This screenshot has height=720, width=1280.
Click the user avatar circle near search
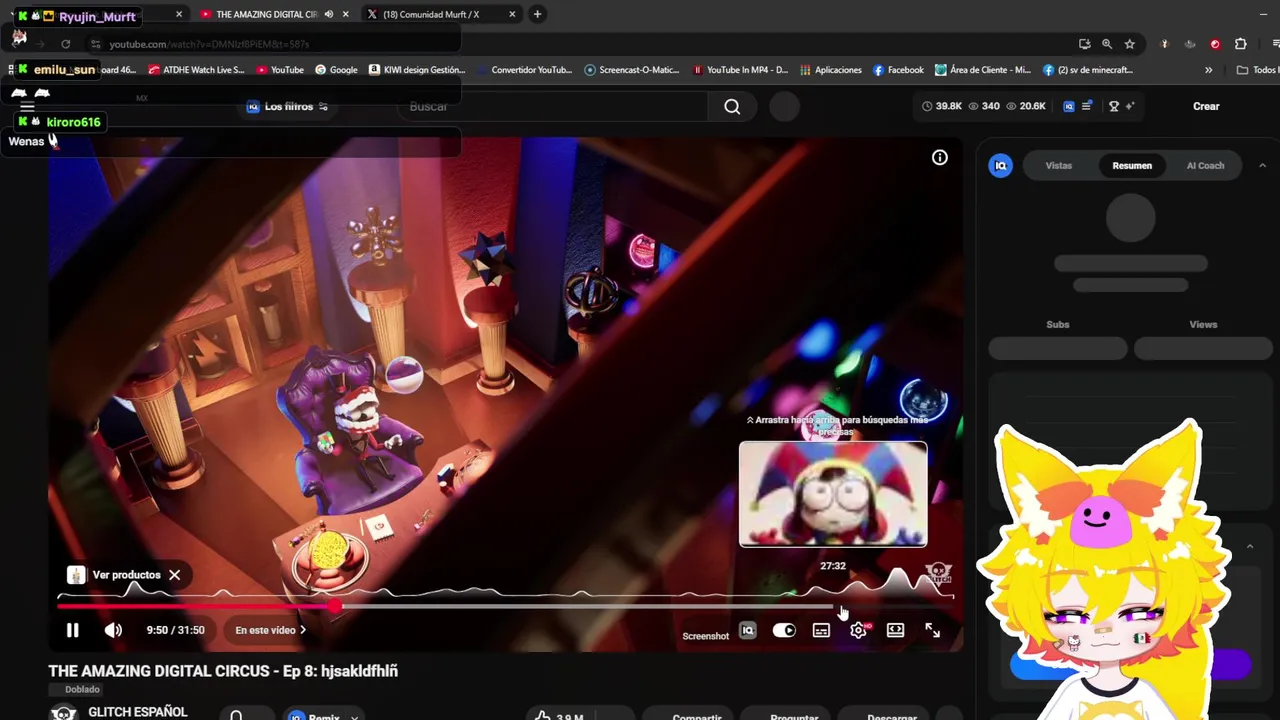pyautogui.click(x=785, y=106)
